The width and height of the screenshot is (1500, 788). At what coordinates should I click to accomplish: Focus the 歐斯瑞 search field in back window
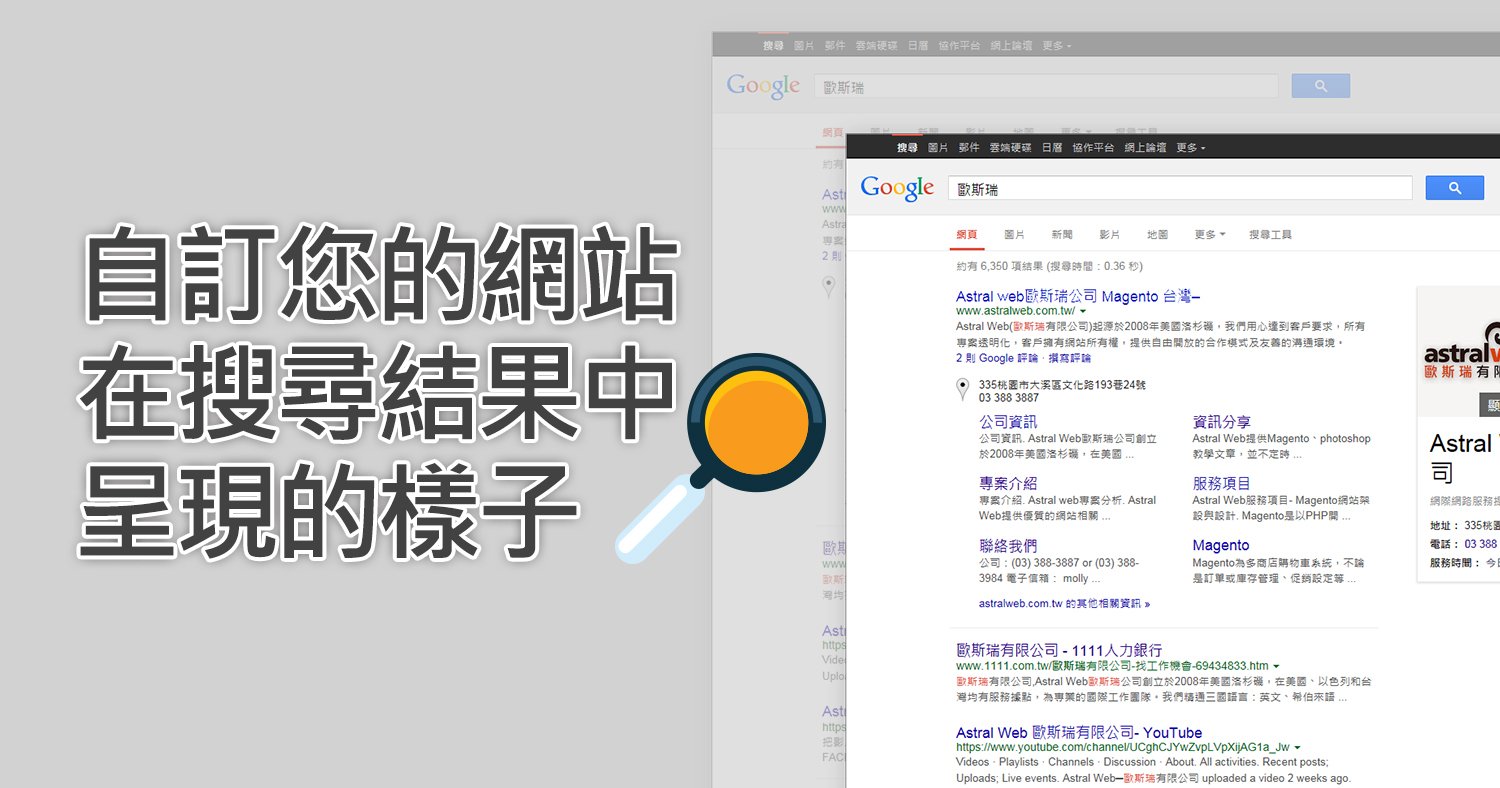click(x=1046, y=87)
